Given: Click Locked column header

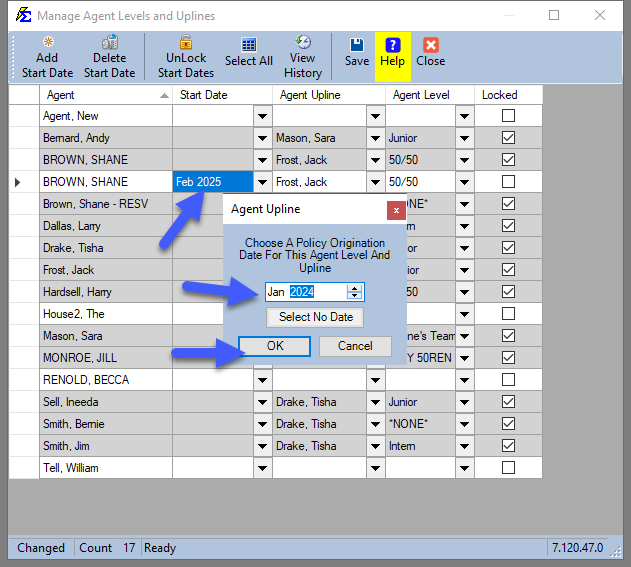Looking at the screenshot, I should 509,95.
